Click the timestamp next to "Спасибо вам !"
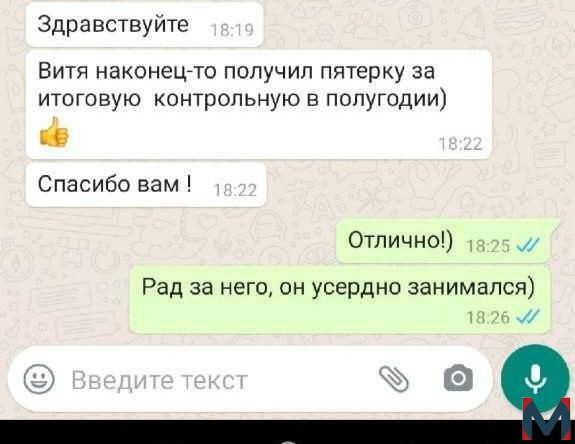The width and height of the screenshot is (575, 444). click(x=235, y=190)
